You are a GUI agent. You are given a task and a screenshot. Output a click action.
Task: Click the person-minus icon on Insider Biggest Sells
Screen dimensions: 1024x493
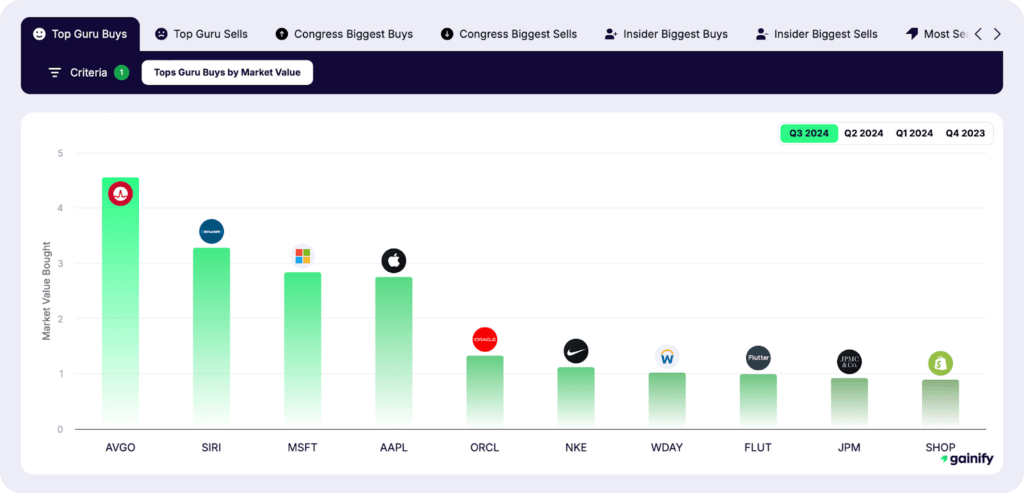point(761,34)
